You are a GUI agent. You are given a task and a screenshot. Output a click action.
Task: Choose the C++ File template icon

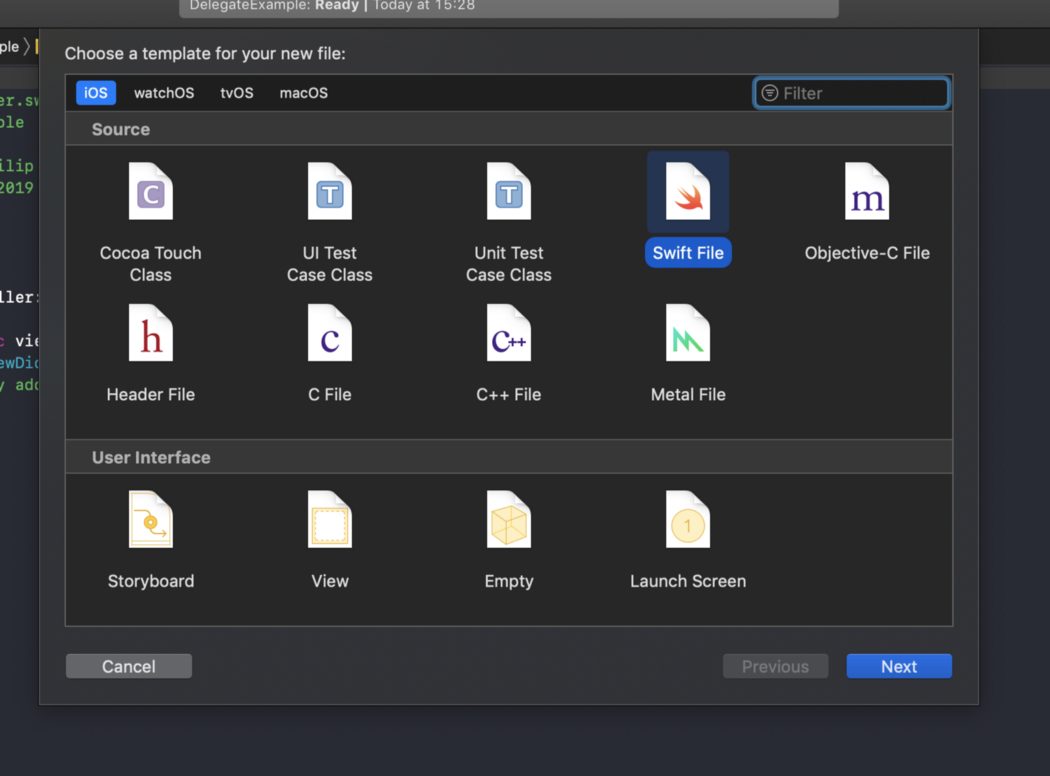pyautogui.click(x=509, y=333)
